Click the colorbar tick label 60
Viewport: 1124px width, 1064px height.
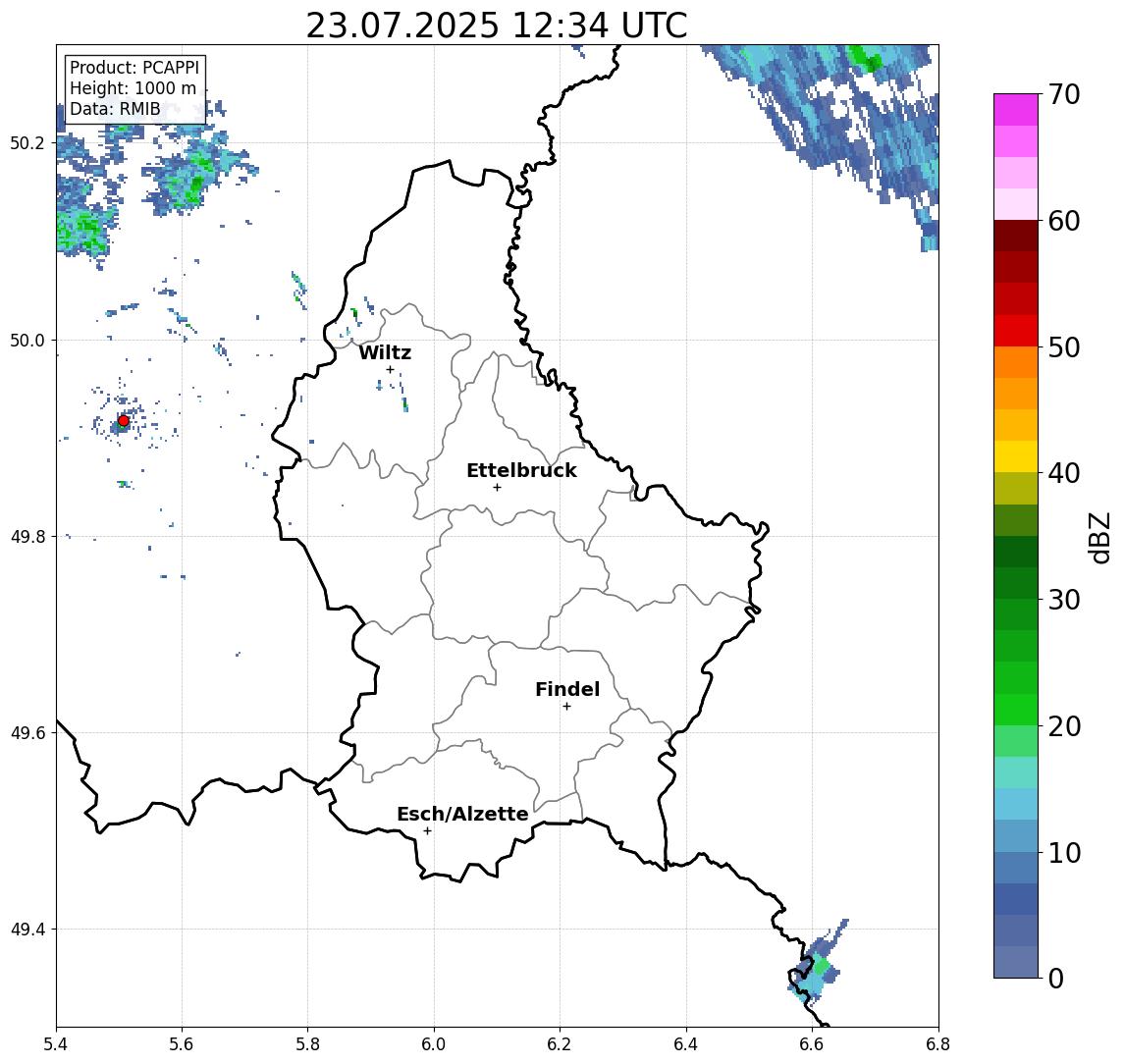tap(1064, 222)
